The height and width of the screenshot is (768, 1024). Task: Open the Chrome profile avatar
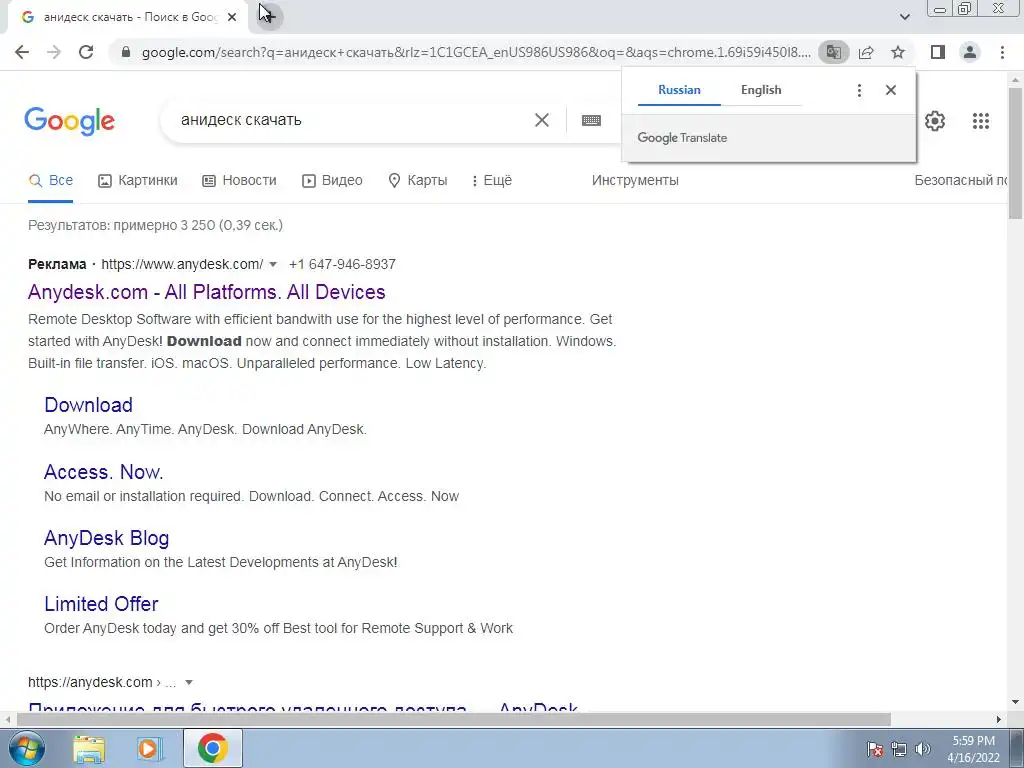(970, 52)
